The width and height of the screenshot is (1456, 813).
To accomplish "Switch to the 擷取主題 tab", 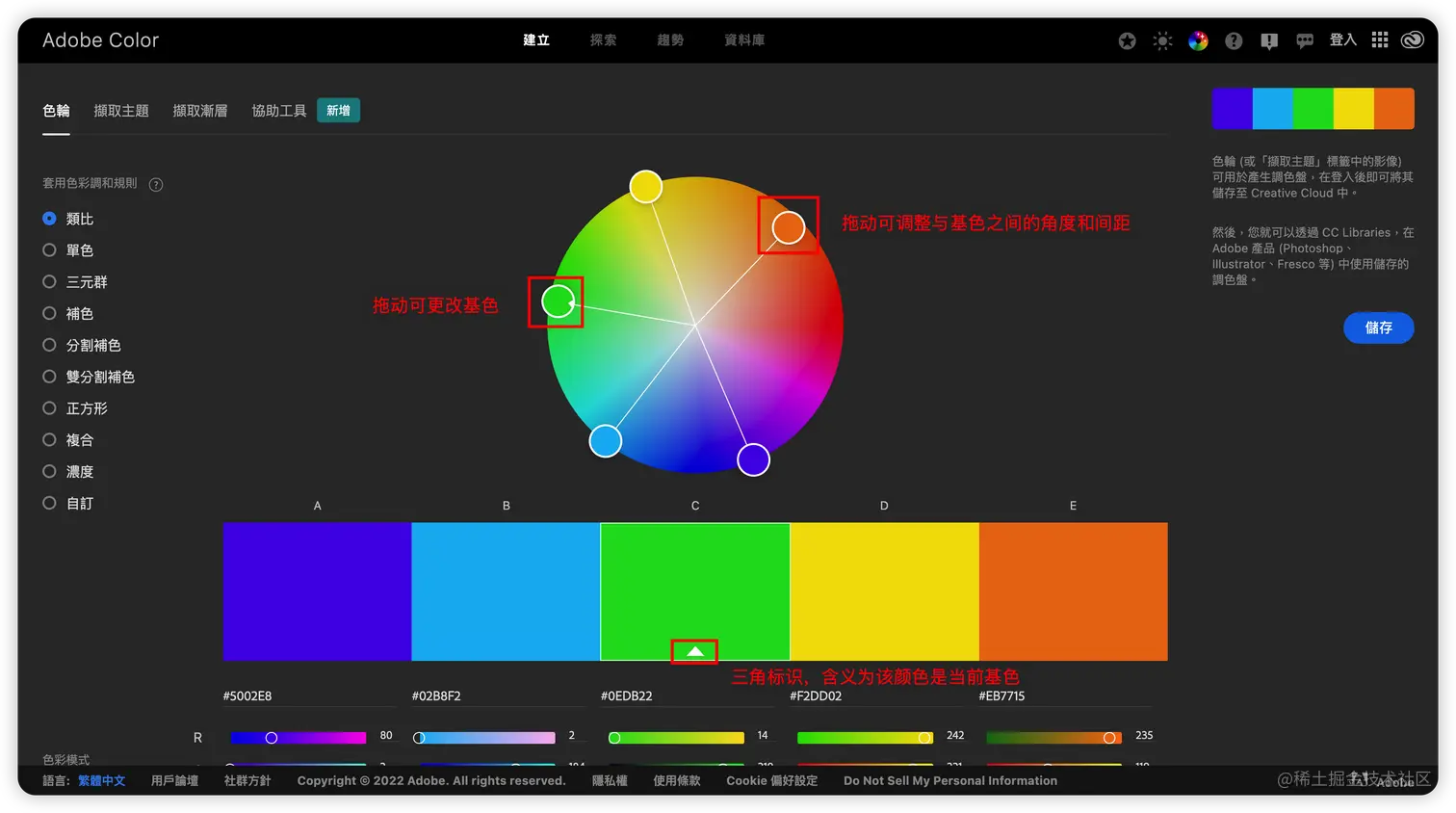I will point(120,110).
